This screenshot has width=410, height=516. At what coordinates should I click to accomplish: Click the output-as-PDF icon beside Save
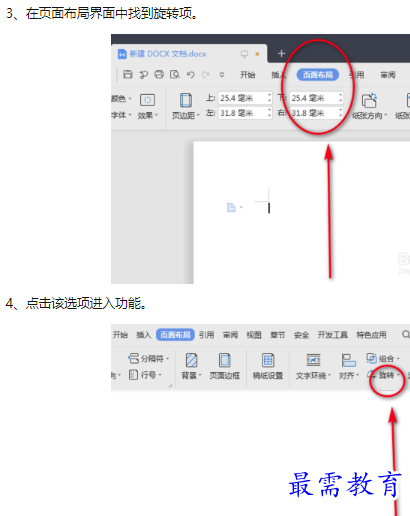click(x=143, y=74)
